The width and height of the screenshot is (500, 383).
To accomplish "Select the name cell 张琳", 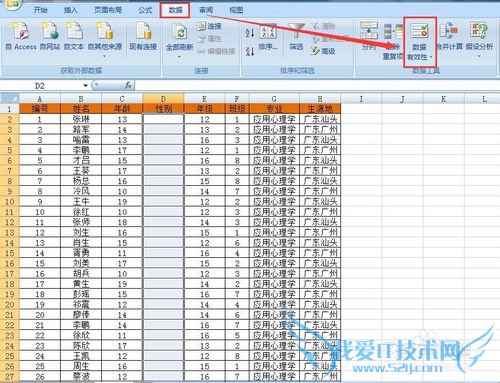I will [x=81, y=119].
